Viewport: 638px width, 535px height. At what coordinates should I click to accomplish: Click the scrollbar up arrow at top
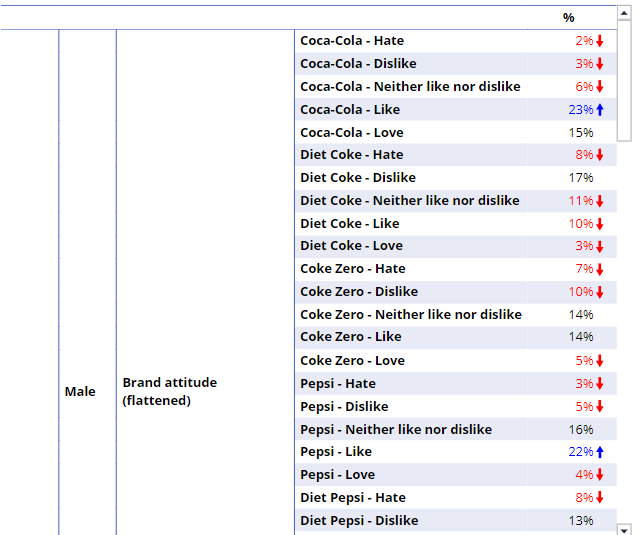pyautogui.click(x=624, y=16)
